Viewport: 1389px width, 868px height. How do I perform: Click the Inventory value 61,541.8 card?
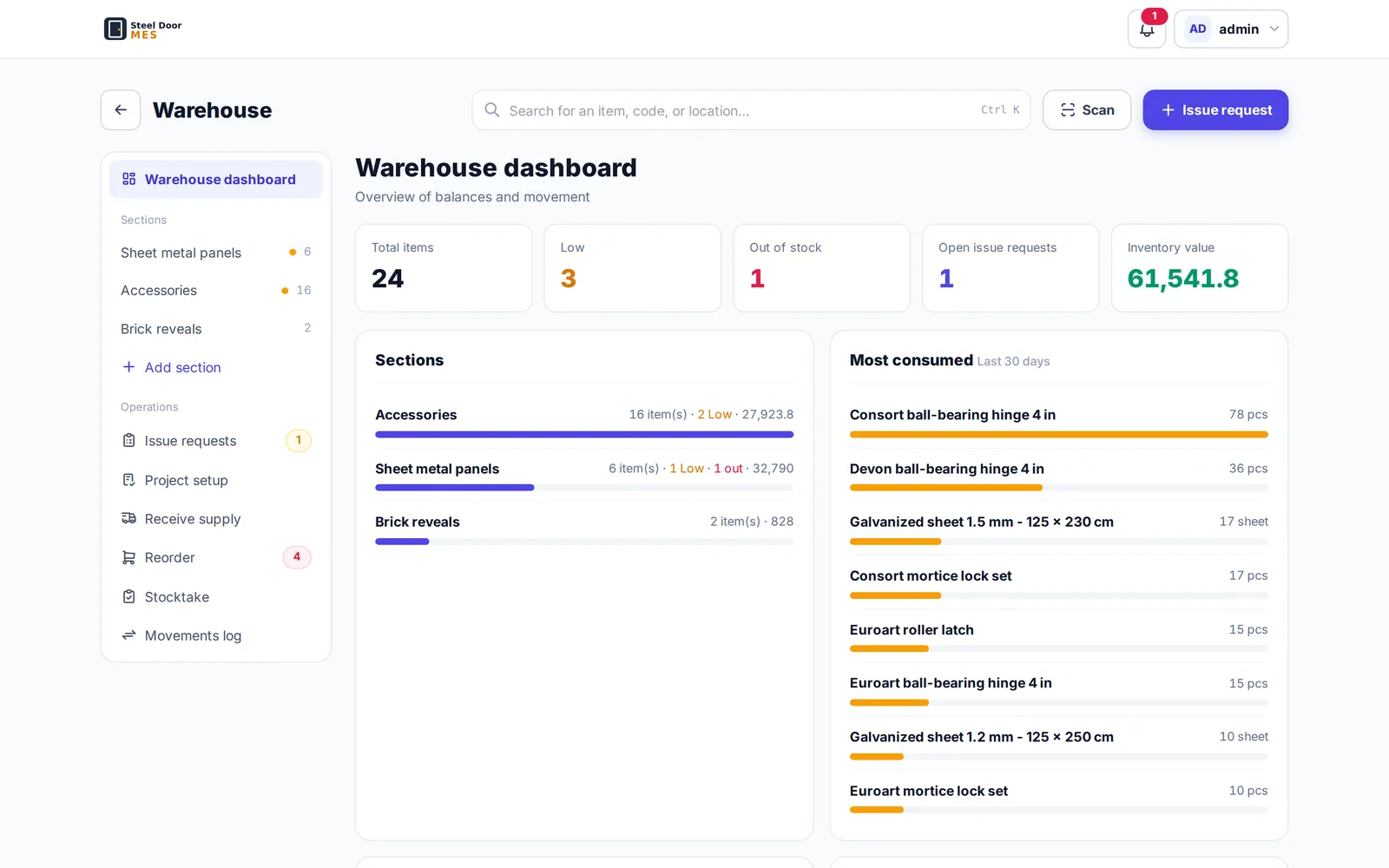tap(1200, 268)
